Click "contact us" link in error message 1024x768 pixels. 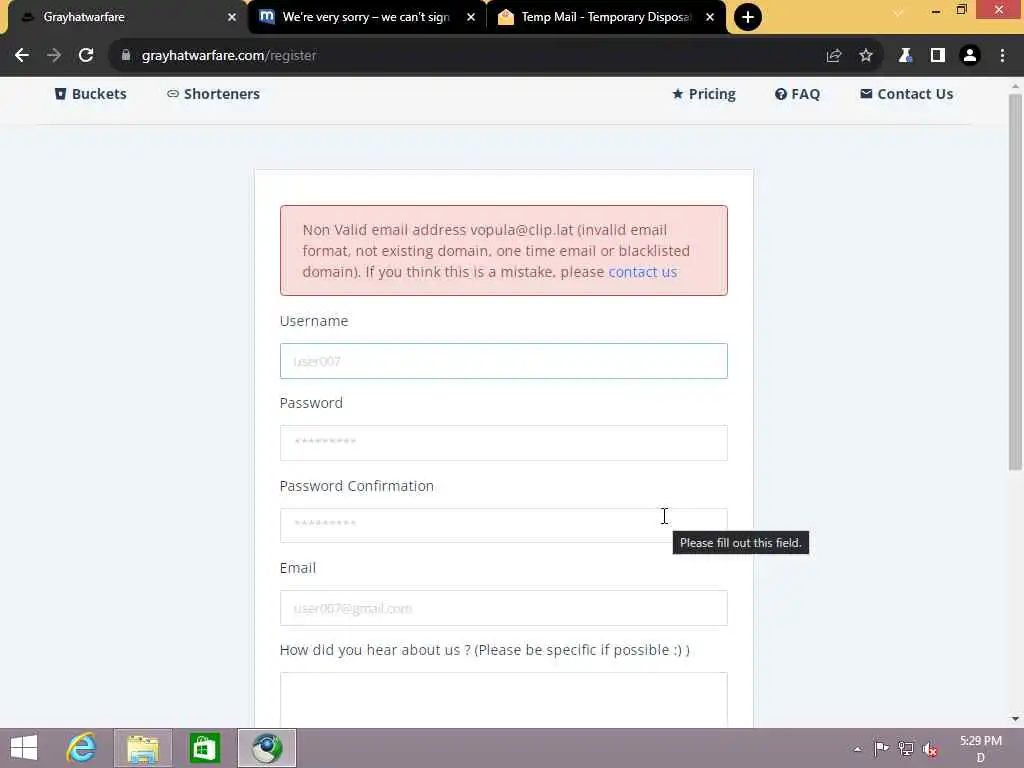643,272
